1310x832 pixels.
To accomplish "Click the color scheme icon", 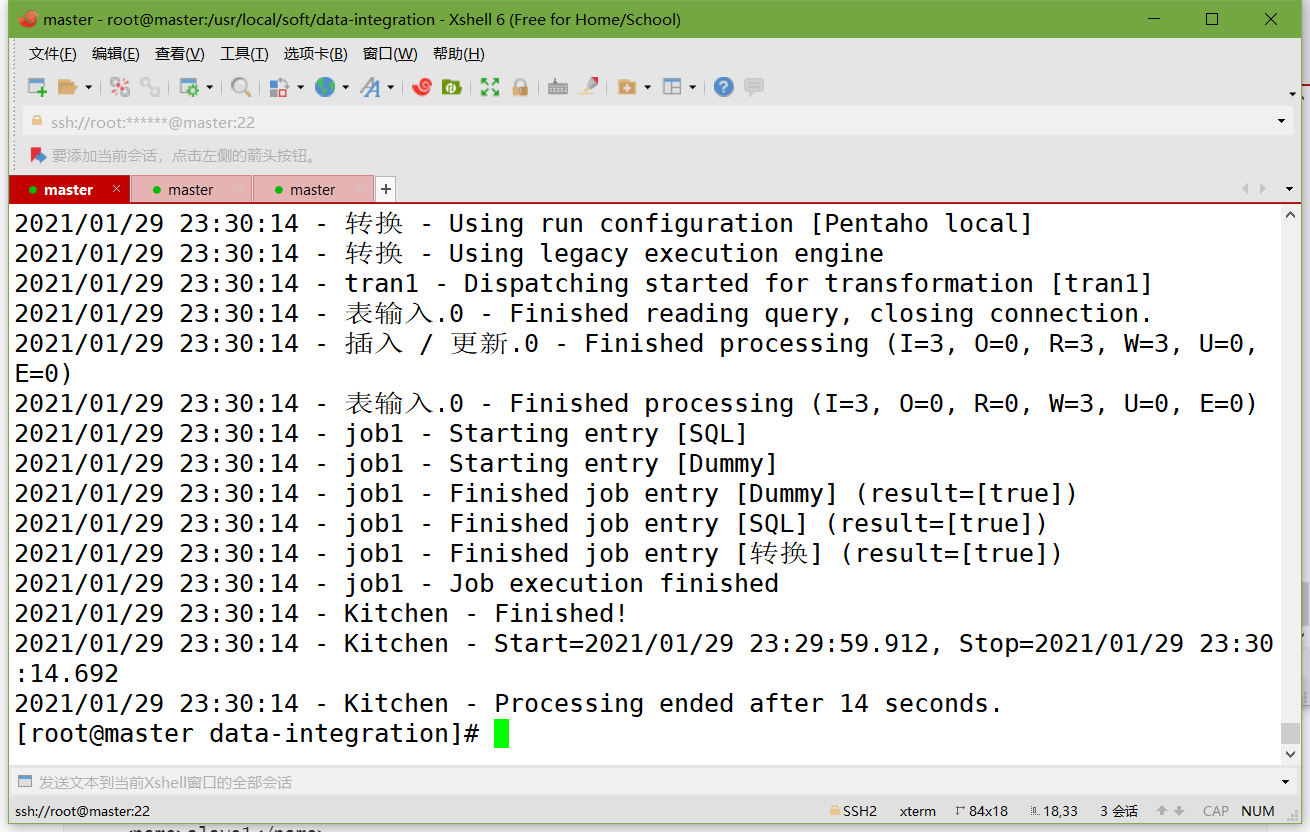I will (x=280, y=87).
